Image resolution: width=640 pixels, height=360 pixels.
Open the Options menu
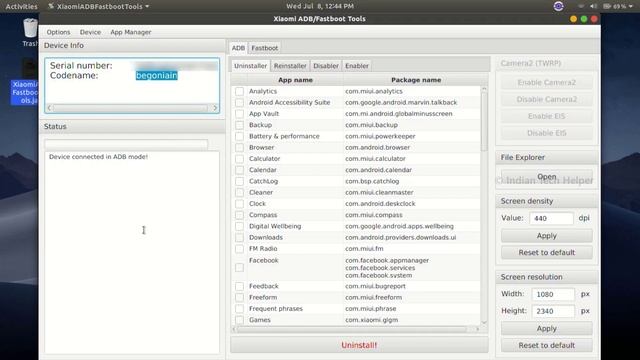tap(58, 32)
